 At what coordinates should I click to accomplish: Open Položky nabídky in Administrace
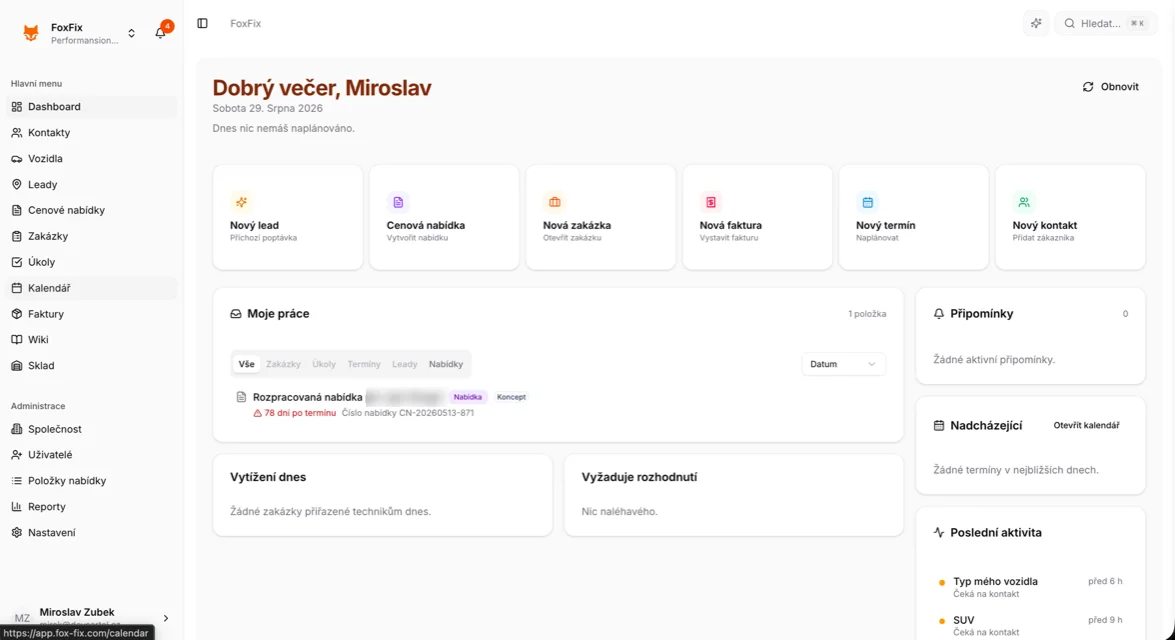click(91, 481)
